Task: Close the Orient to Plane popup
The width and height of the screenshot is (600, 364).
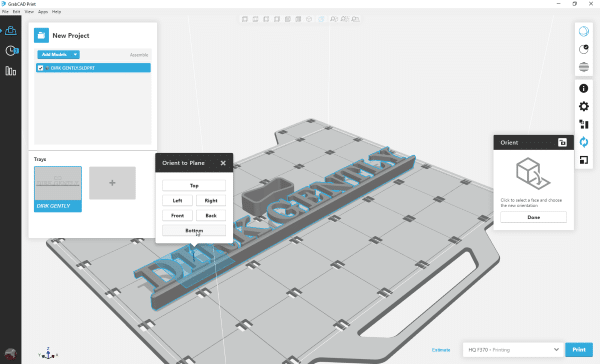Action: 223,163
